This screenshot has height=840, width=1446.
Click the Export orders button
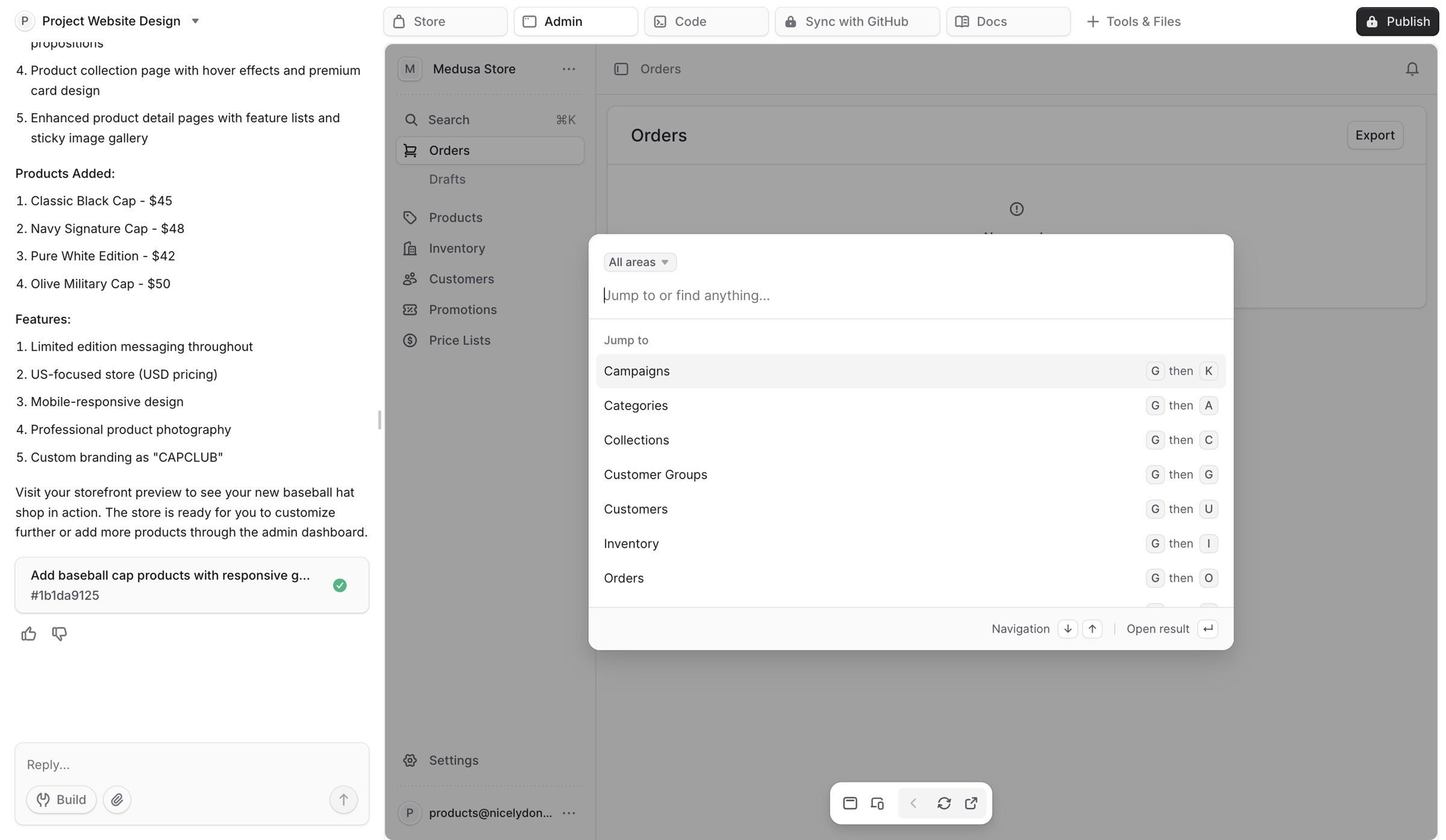click(x=1375, y=135)
